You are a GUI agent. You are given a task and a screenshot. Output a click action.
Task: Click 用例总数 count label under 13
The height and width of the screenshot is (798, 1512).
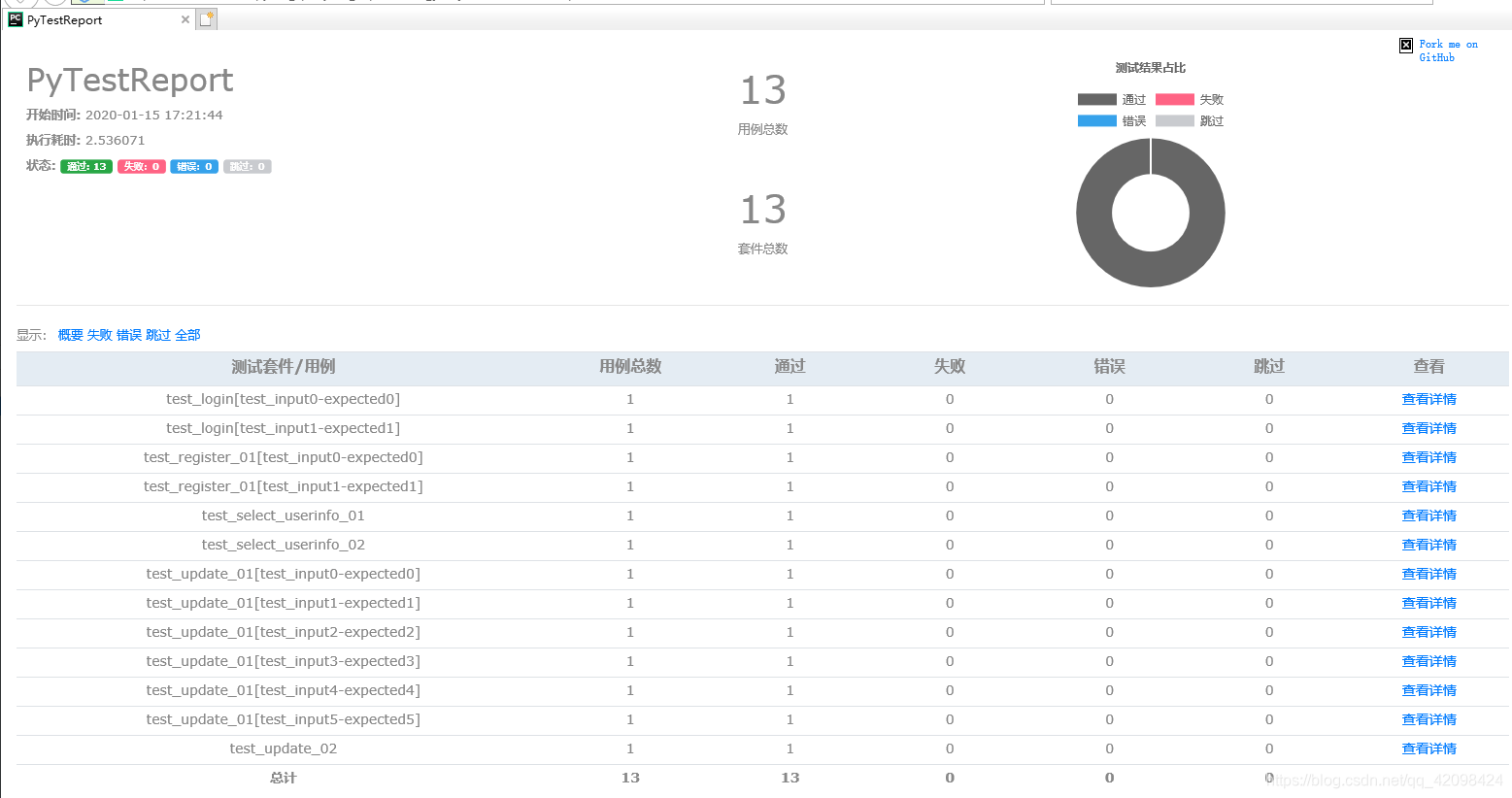762,129
